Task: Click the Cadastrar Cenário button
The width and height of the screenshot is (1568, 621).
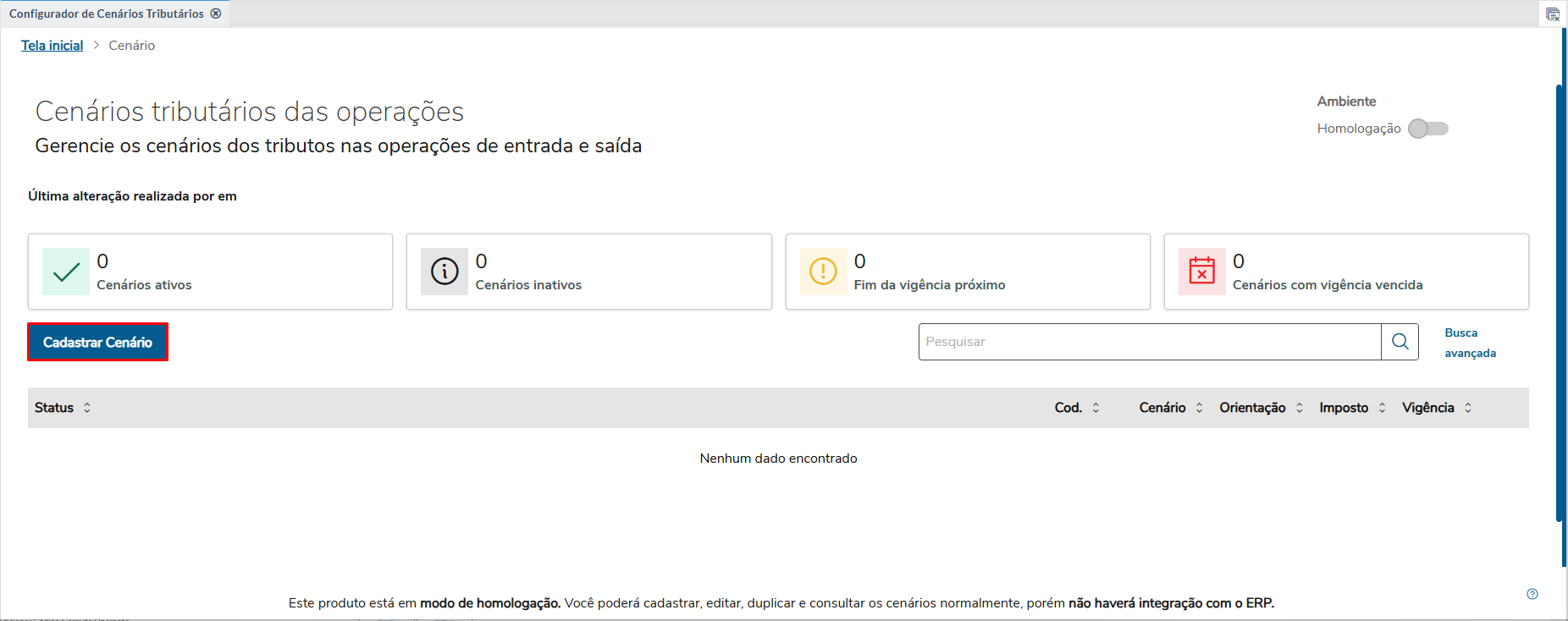Action: point(97,342)
